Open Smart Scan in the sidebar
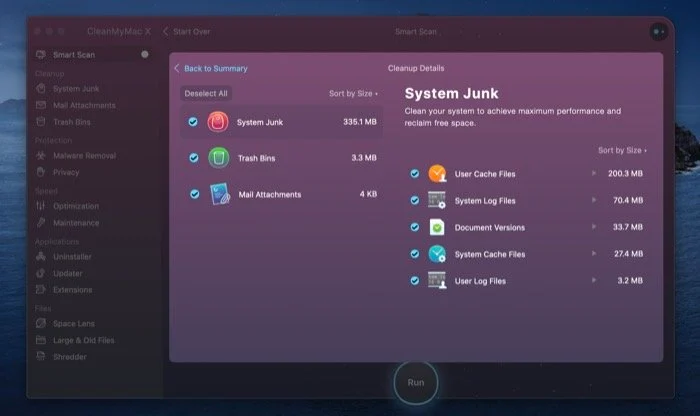The height and width of the screenshot is (416, 700). pyautogui.click(x=92, y=54)
